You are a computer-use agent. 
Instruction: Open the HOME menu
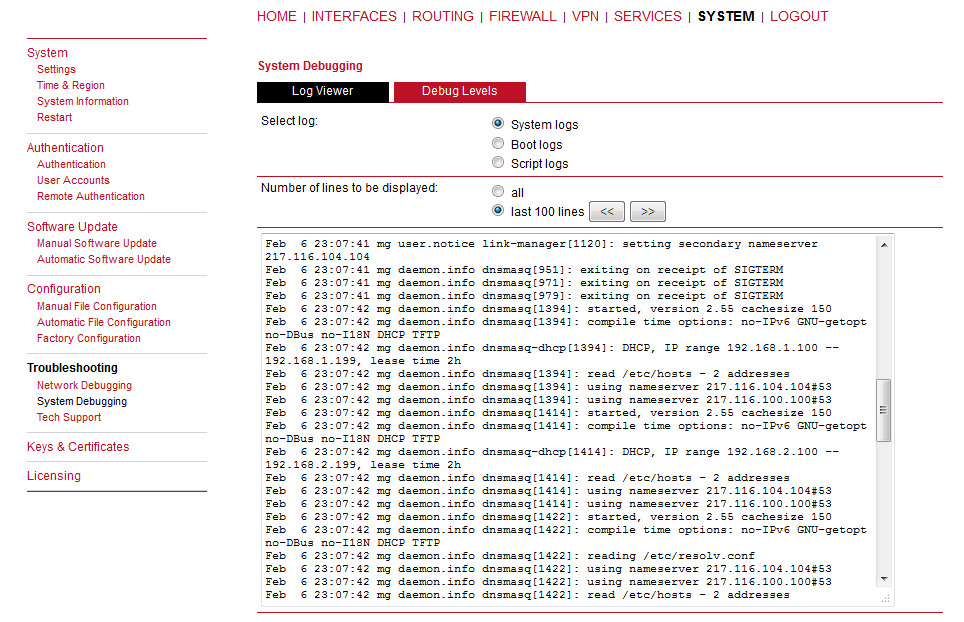[x=277, y=17]
